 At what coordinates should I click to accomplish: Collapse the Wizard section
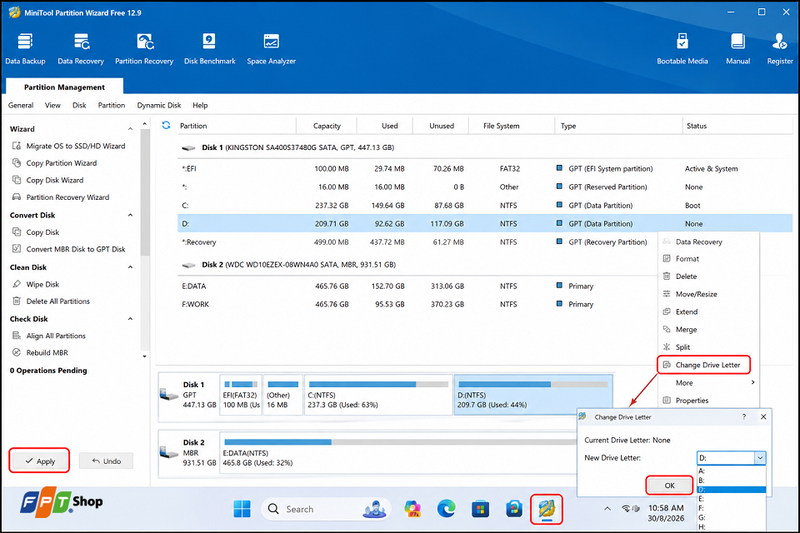click(130, 129)
